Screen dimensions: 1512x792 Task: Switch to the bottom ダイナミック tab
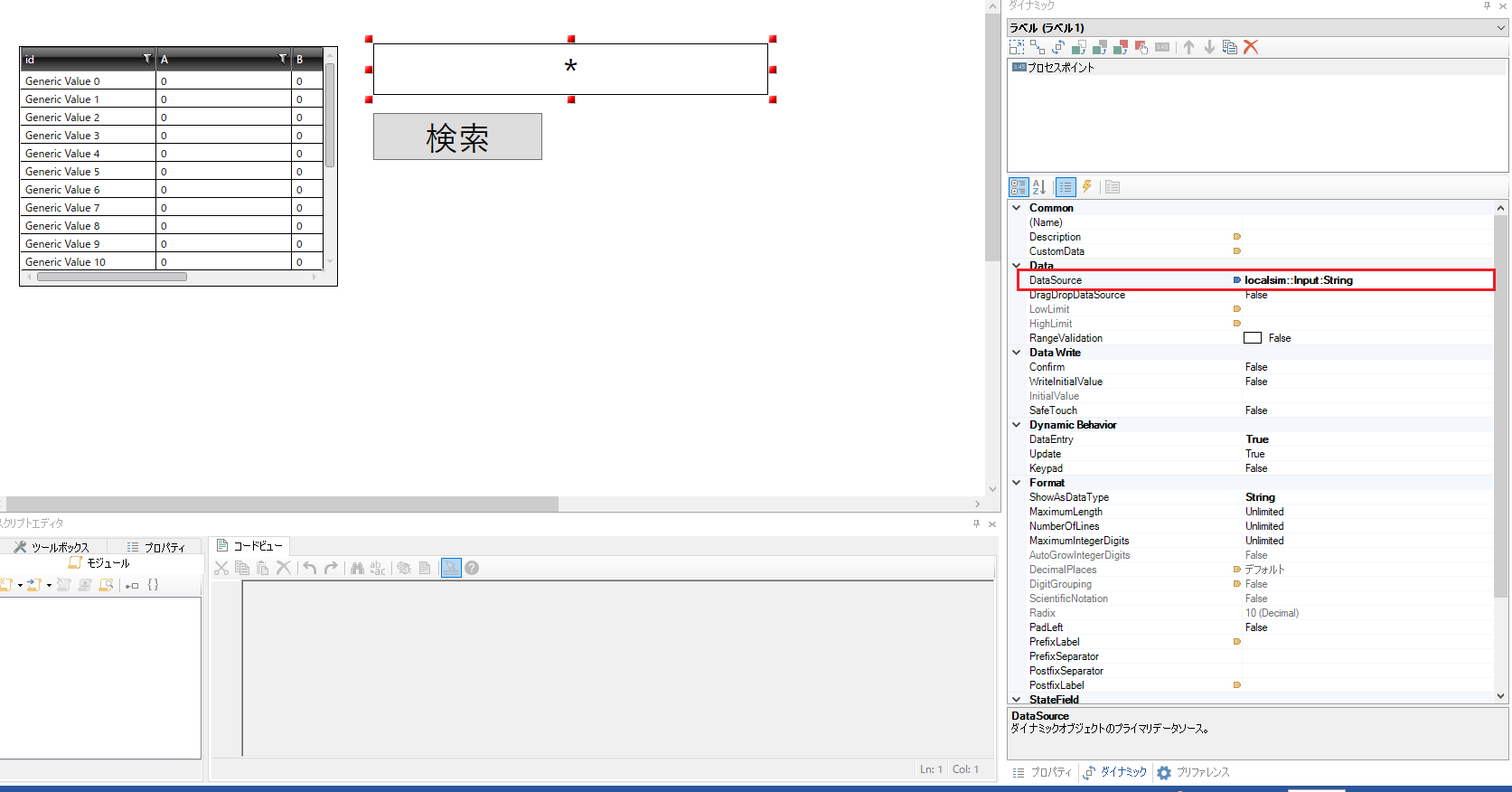click(x=1115, y=772)
